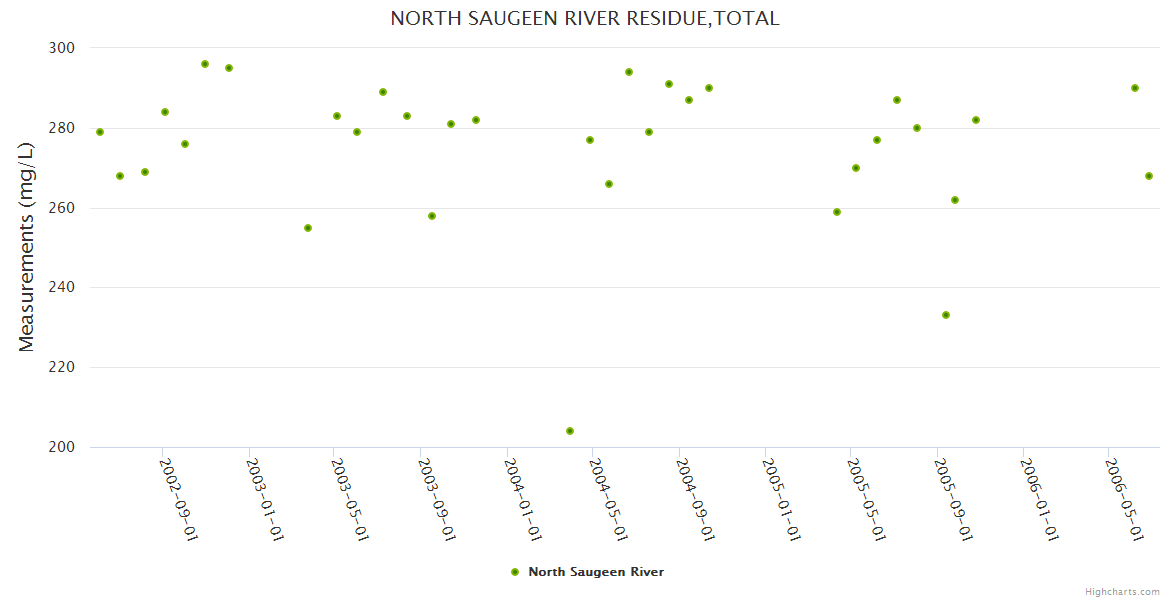
Task: Toggle North Saugeen River series via legend label
Action: 595,572
